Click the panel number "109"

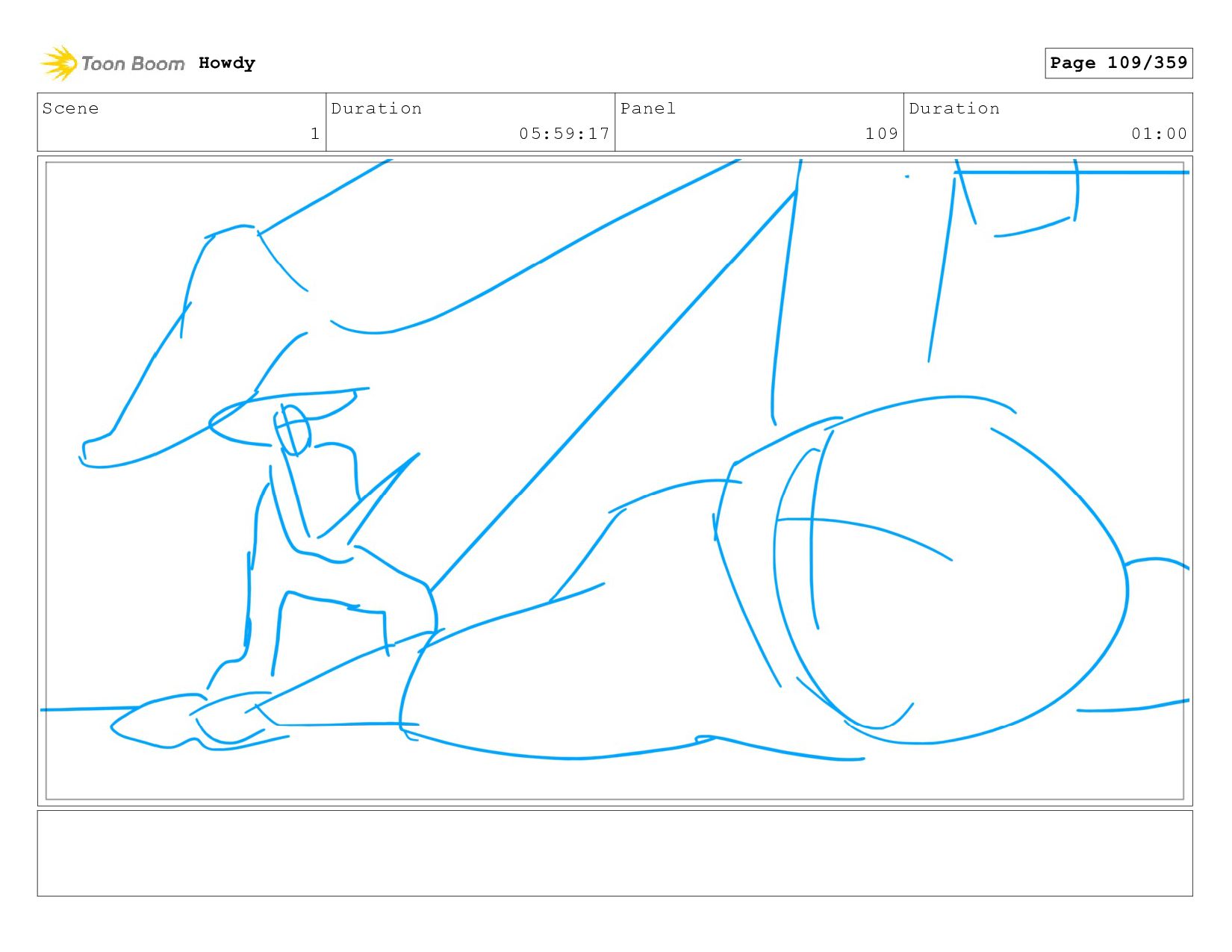[x=882, y=134]
